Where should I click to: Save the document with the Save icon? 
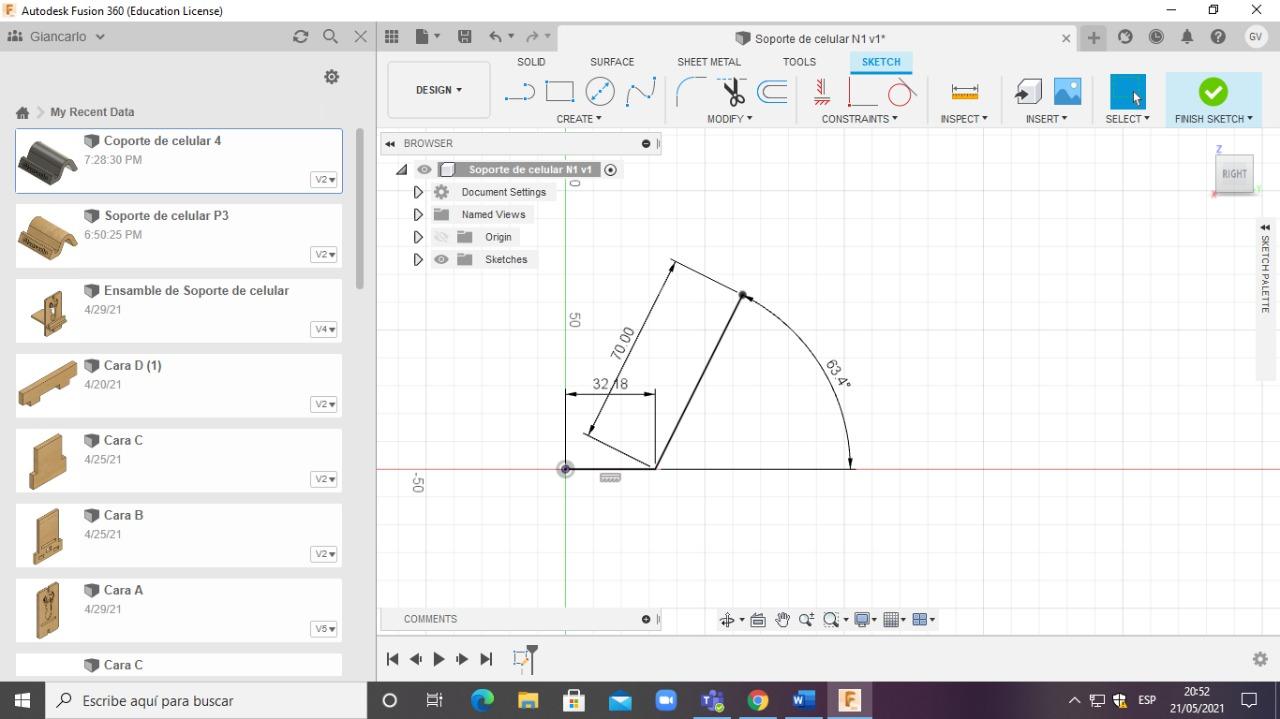click(x=464, y=37)
